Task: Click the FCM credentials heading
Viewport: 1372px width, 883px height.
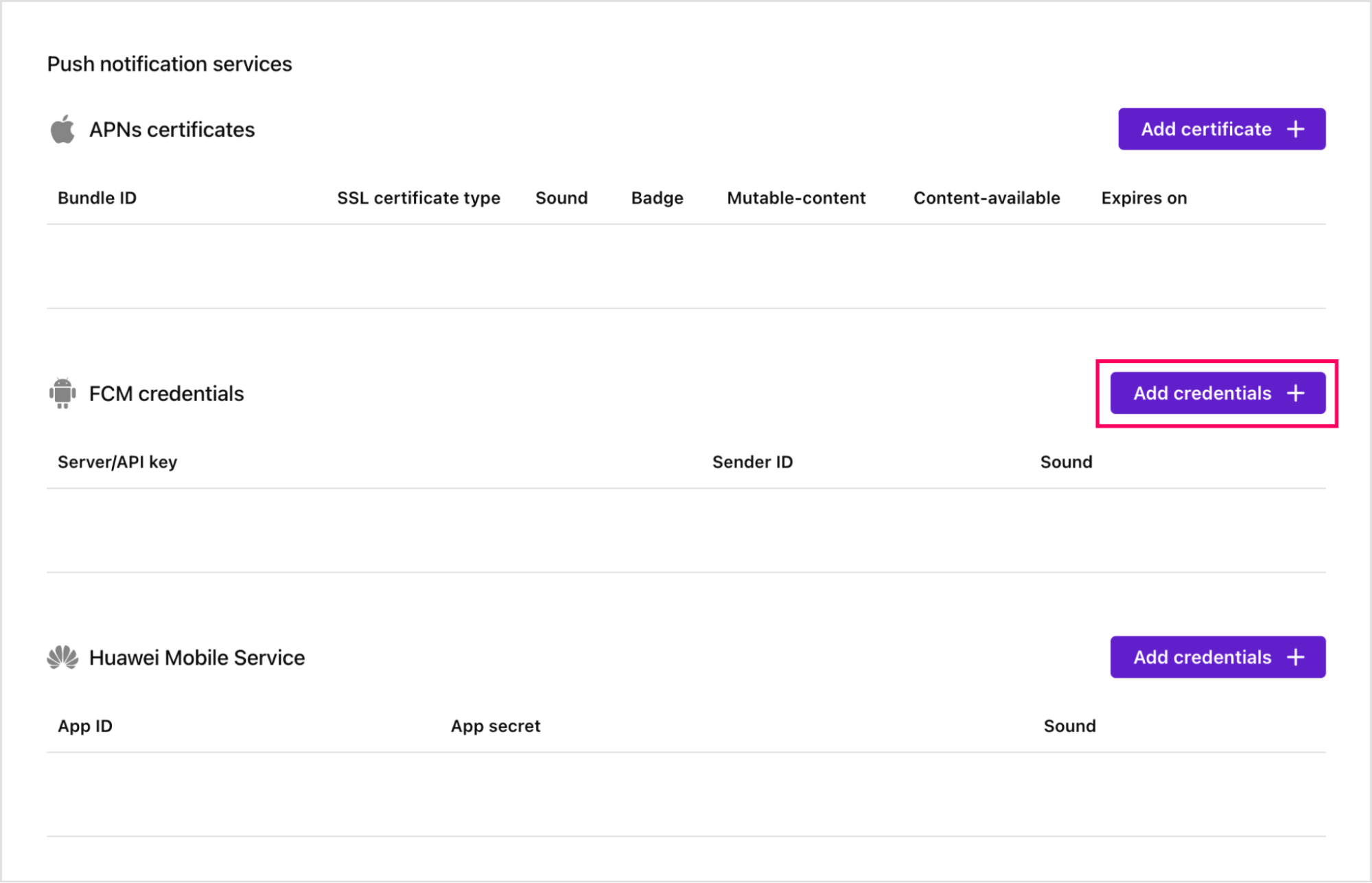Action: pyautogui.click(x=166, y=393)
